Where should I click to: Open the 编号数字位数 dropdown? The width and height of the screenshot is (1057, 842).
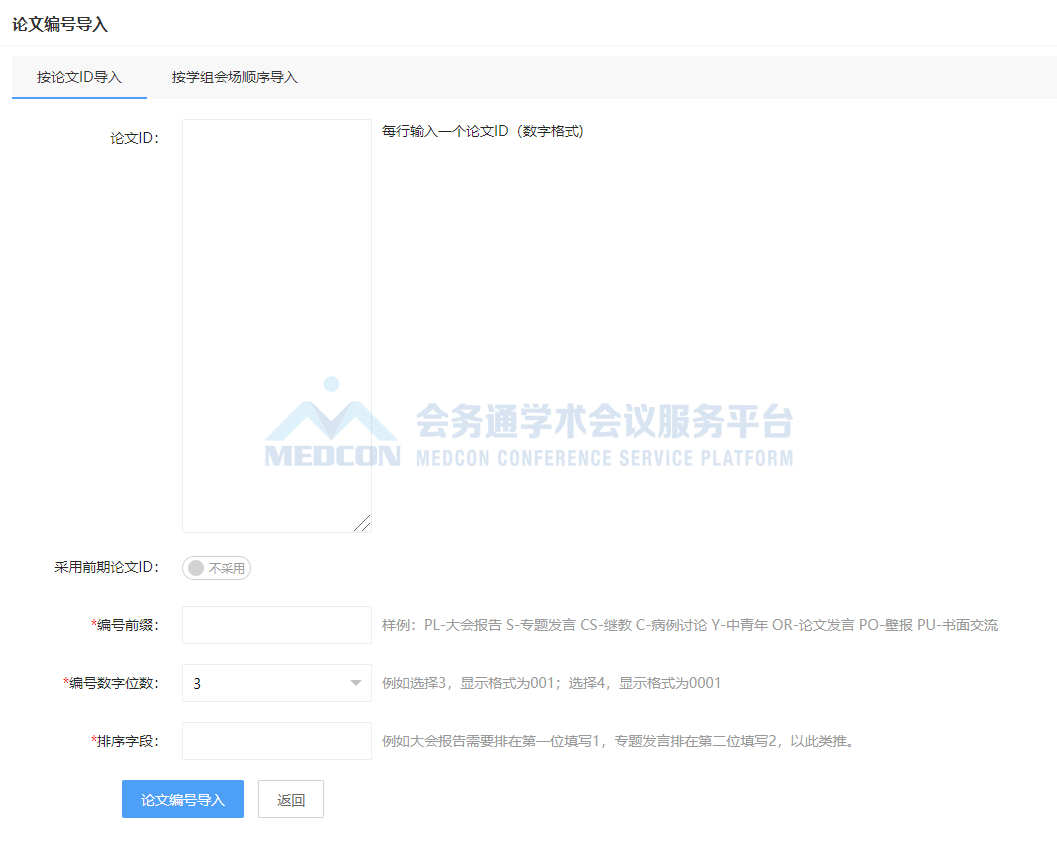[x=276, y=683]
